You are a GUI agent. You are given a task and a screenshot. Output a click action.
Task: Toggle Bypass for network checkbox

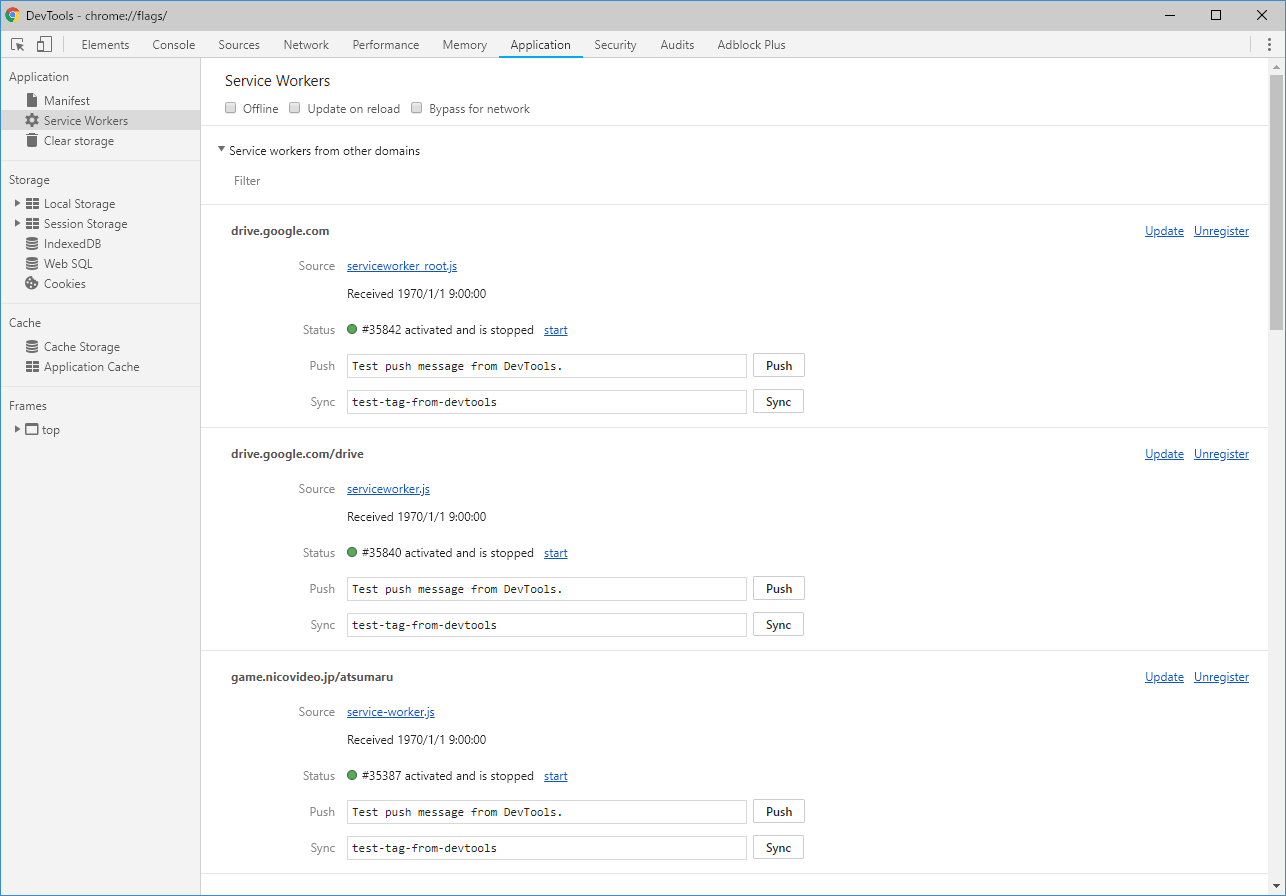tap(417, 108)
